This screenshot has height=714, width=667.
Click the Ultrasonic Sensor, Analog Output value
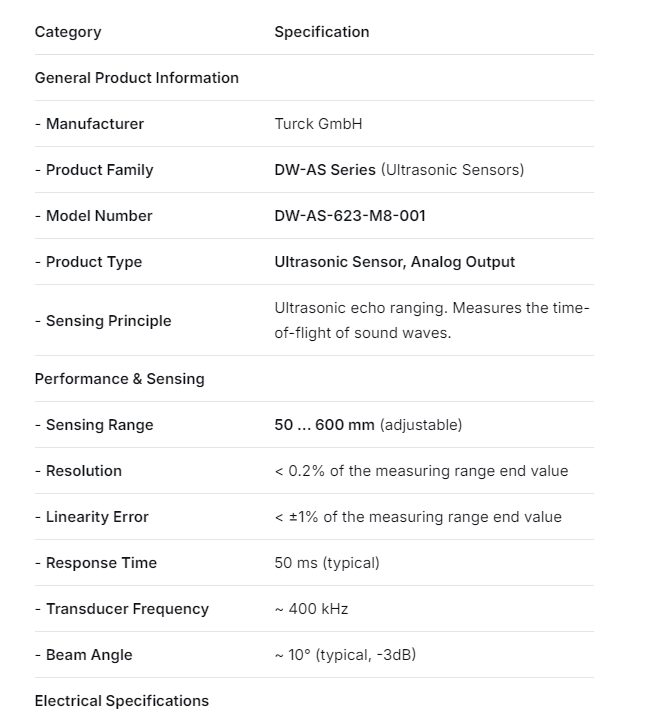(395, 262)
